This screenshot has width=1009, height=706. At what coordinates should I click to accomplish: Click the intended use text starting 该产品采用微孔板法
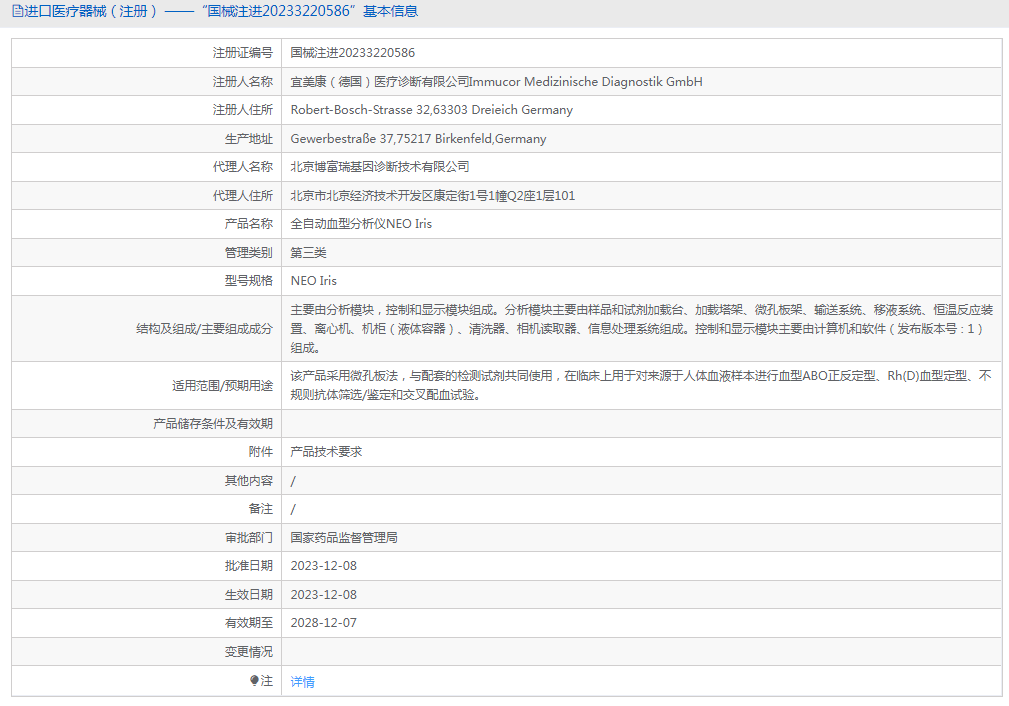pyautogui.click(x=641, y=385)
